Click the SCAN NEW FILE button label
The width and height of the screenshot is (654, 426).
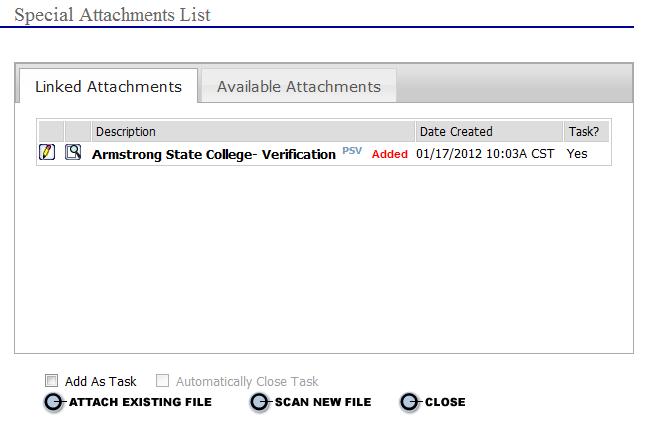[323, 402]
